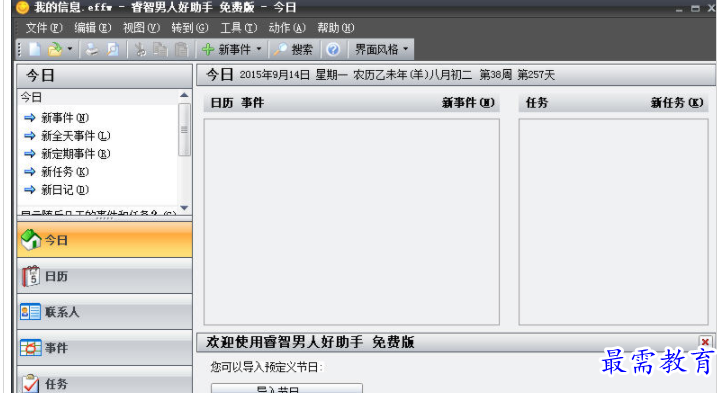
Task: Click the help question mark icon
Action: [x=333, y=49]
